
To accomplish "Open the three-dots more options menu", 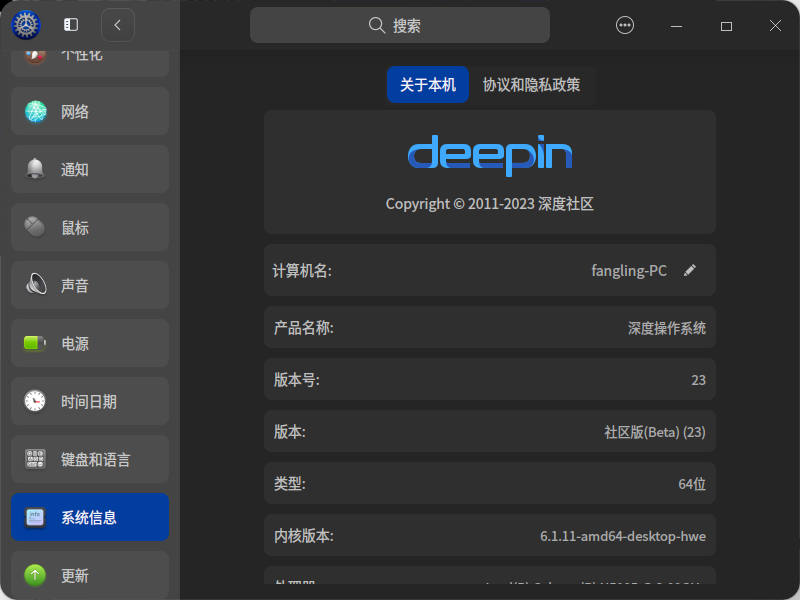I will [624, 25].
